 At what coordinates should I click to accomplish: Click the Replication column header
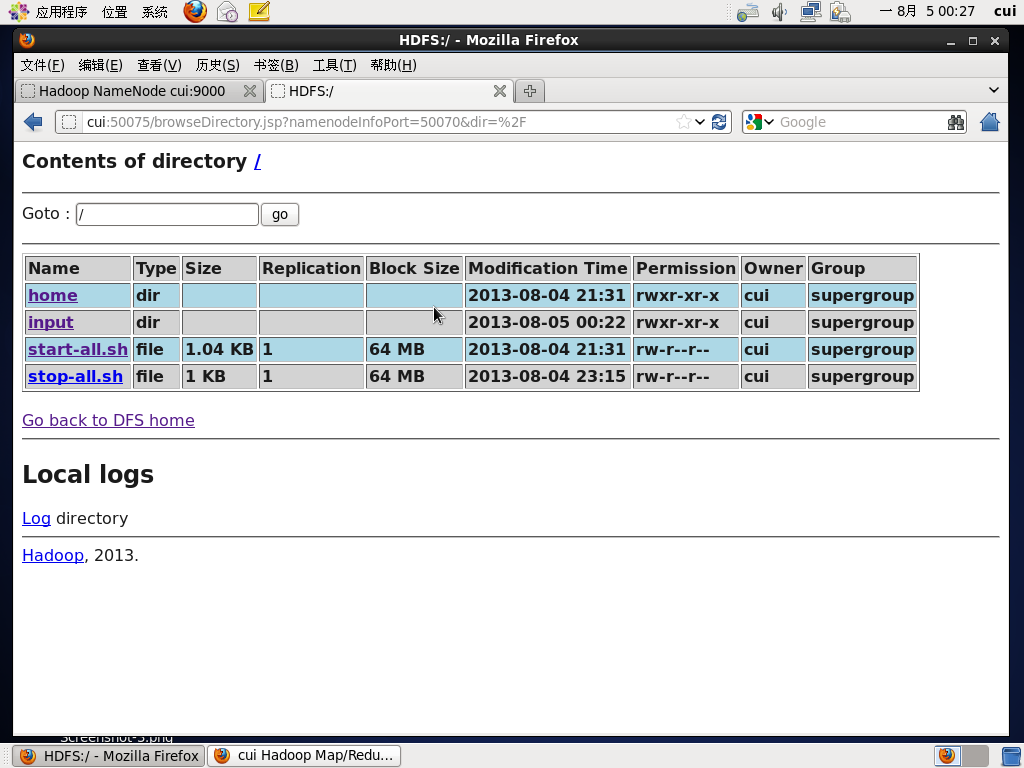click(x=311, y=268)
